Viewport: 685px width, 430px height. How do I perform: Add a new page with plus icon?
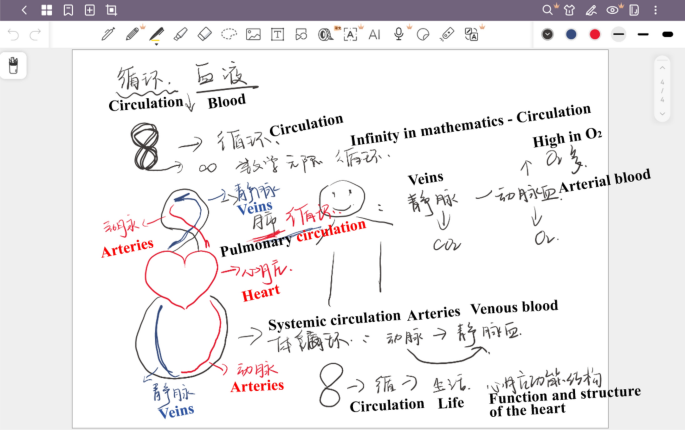pyautogui.click(x=90, y=10)
